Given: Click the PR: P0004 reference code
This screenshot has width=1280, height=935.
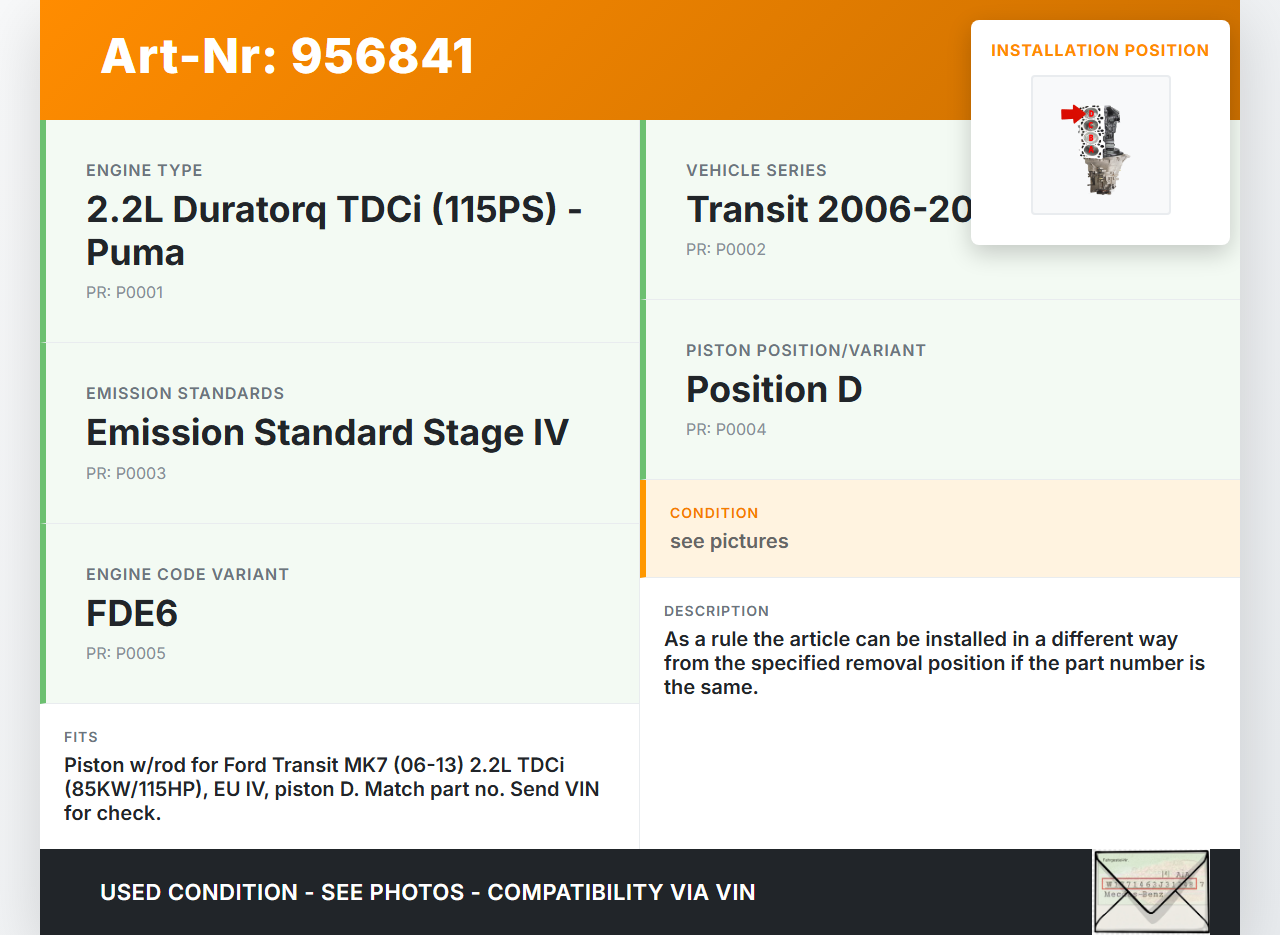Looking at the screenshot, I should point(726,430).
